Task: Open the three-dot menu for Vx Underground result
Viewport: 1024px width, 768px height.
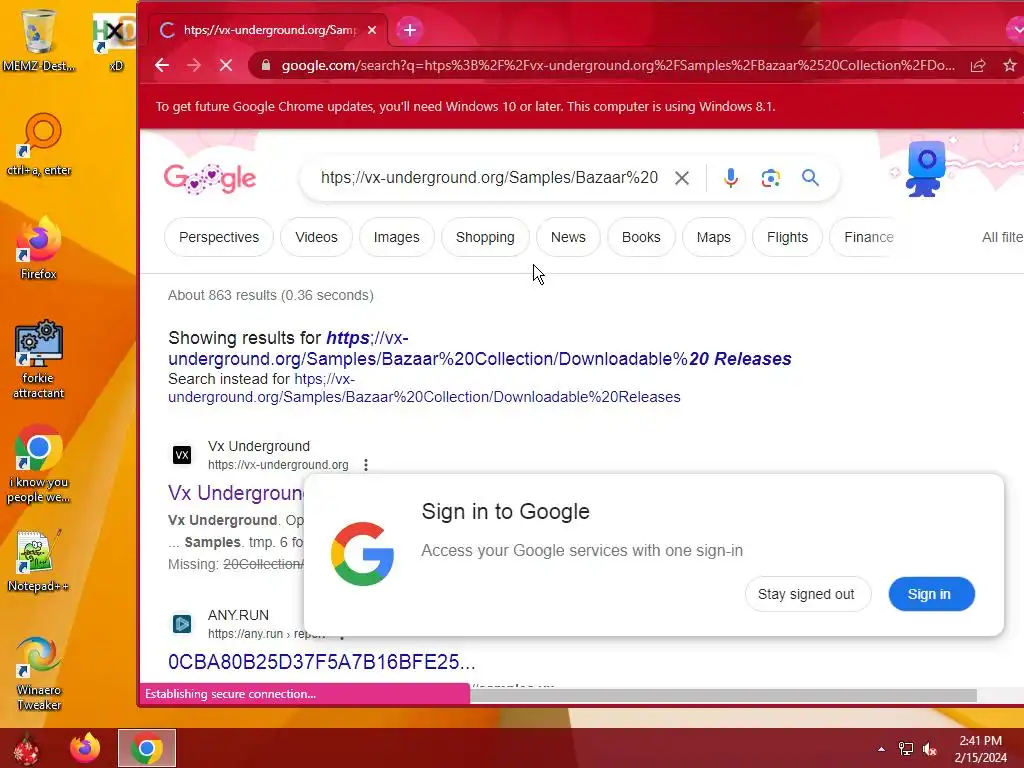Action: [x=366, y=465]
